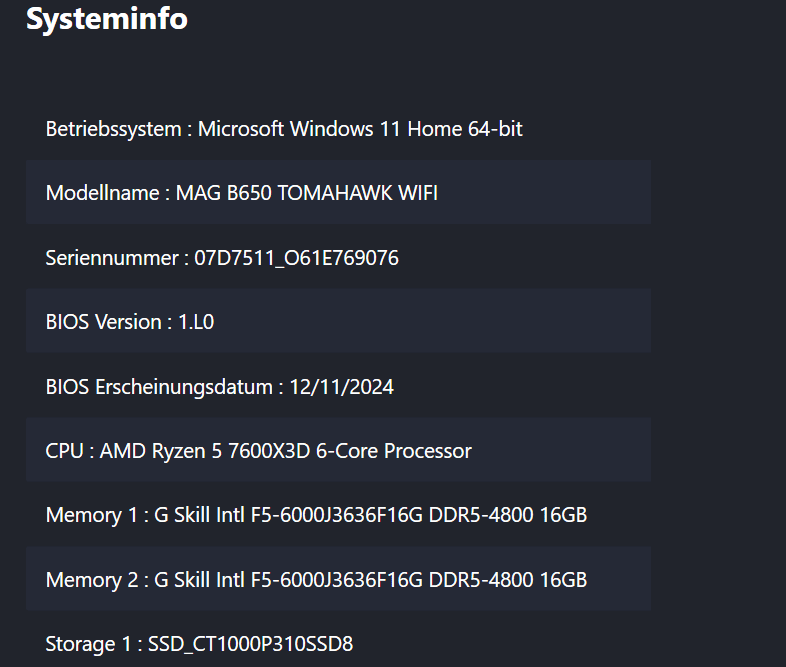Select the Seriennummer label
The height and width of the screenshot is (667, 786).
click(x=111, y=258)
